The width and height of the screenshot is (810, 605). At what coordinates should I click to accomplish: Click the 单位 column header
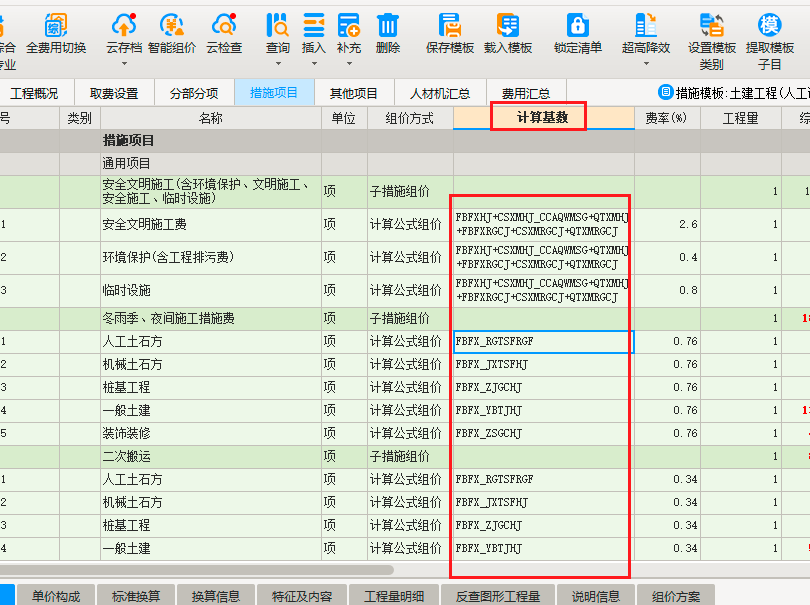(x=344, y=118)
